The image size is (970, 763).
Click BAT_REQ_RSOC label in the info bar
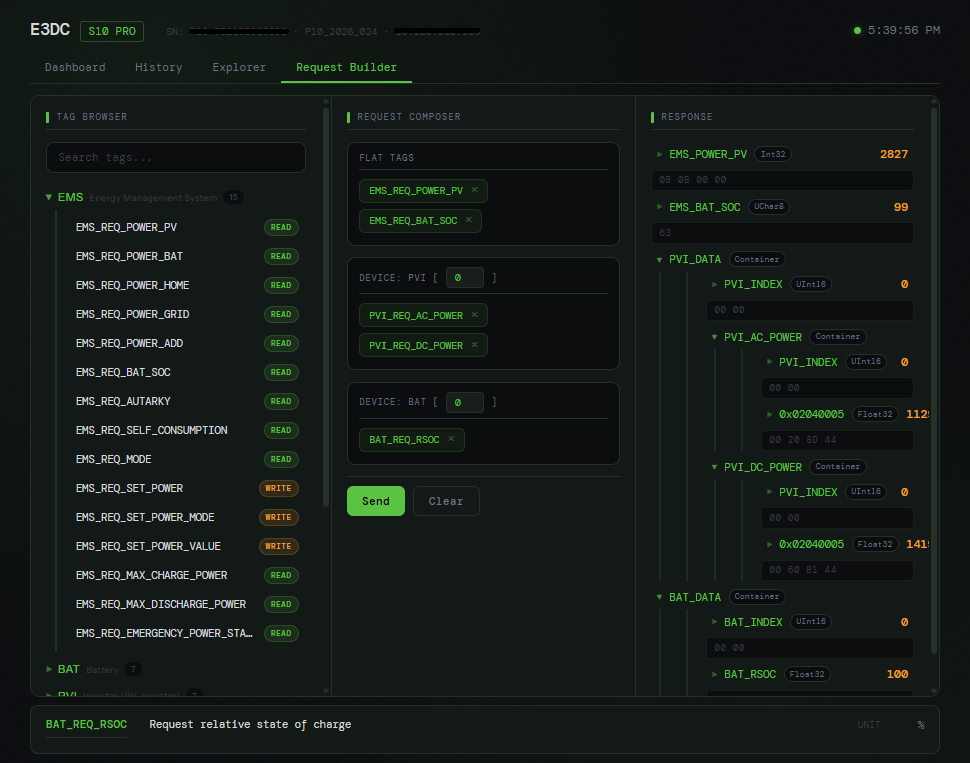click(x=87, y=724)
